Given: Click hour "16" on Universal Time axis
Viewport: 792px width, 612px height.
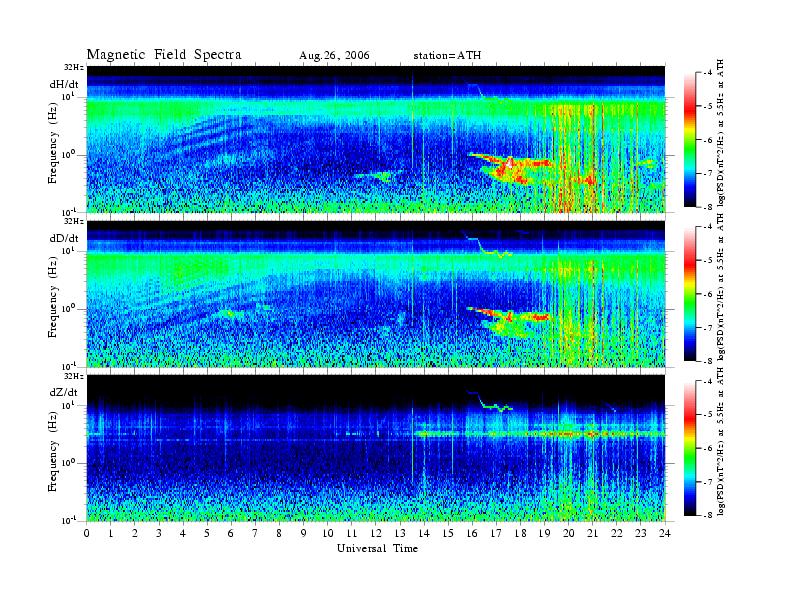Looking at the screenshot, I should click(x=472, y=533).
